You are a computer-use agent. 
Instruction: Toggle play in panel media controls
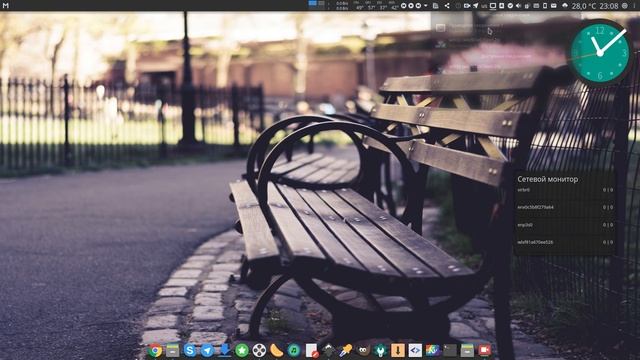(x=411, y=6)
